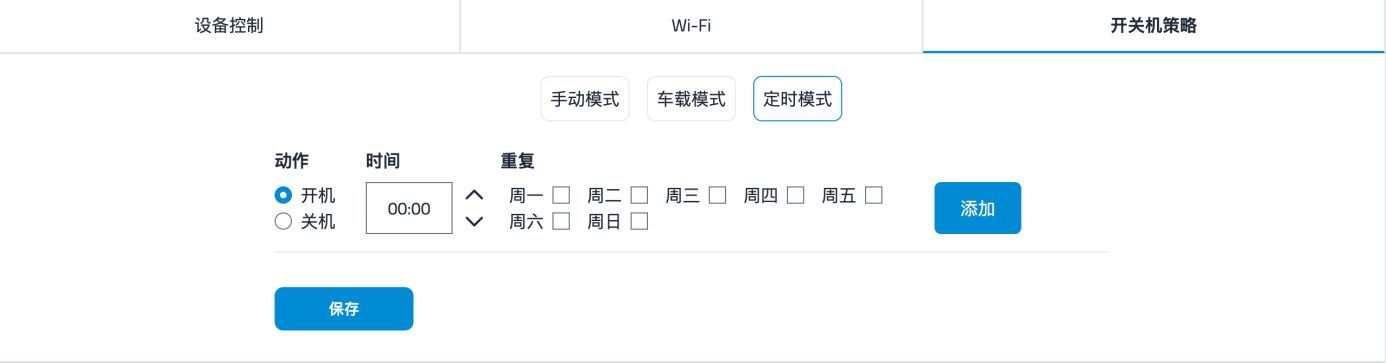Viewport: 1386px width, 363px height.
Task: Select the 关机 radio button
Action: point(283,222)
